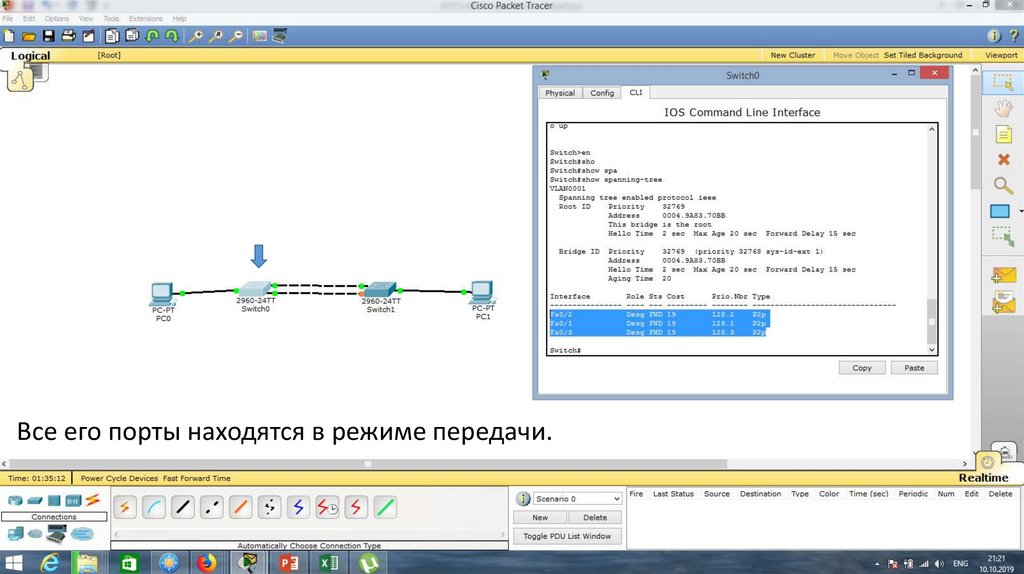Image resolution: width=1024 pixels, height=574 pixels.
Task: Choose the blue rectangle drawing tool
Action: (x=1000, y=211)
